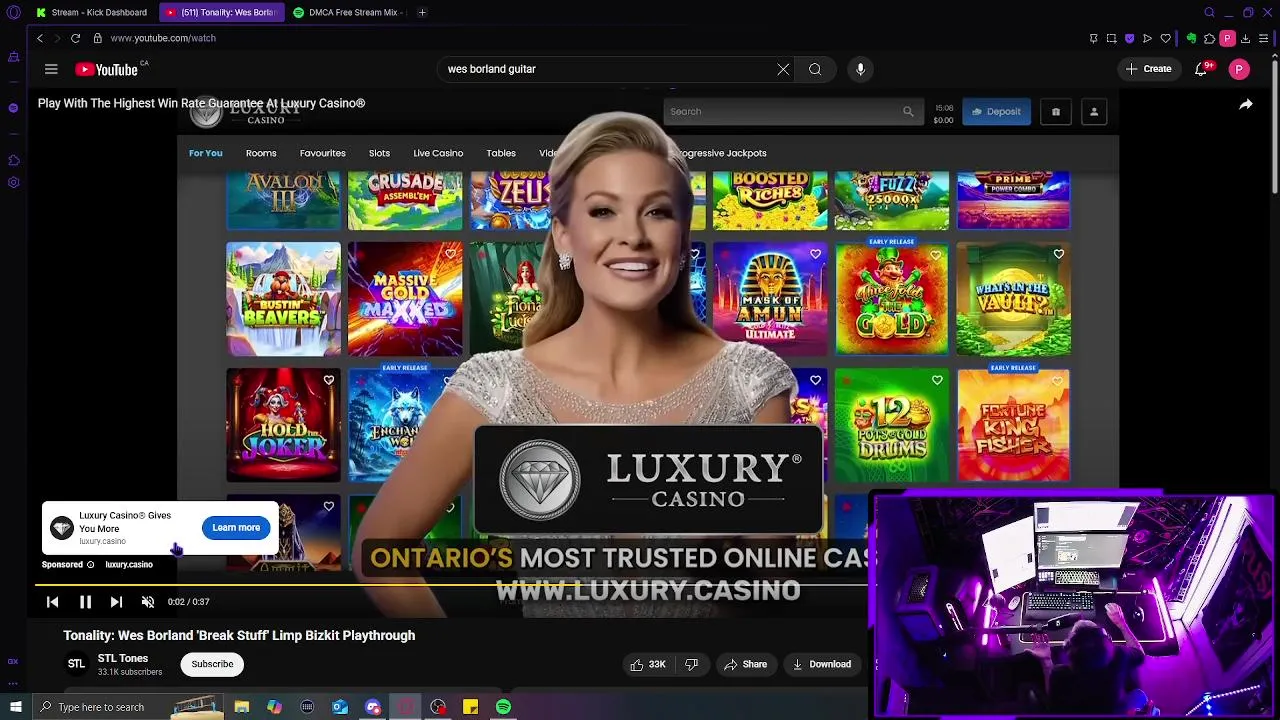Start voice search with microphone icon
Image resolution: width=1280 pixels, height=720 pixels.
(860, 69)
